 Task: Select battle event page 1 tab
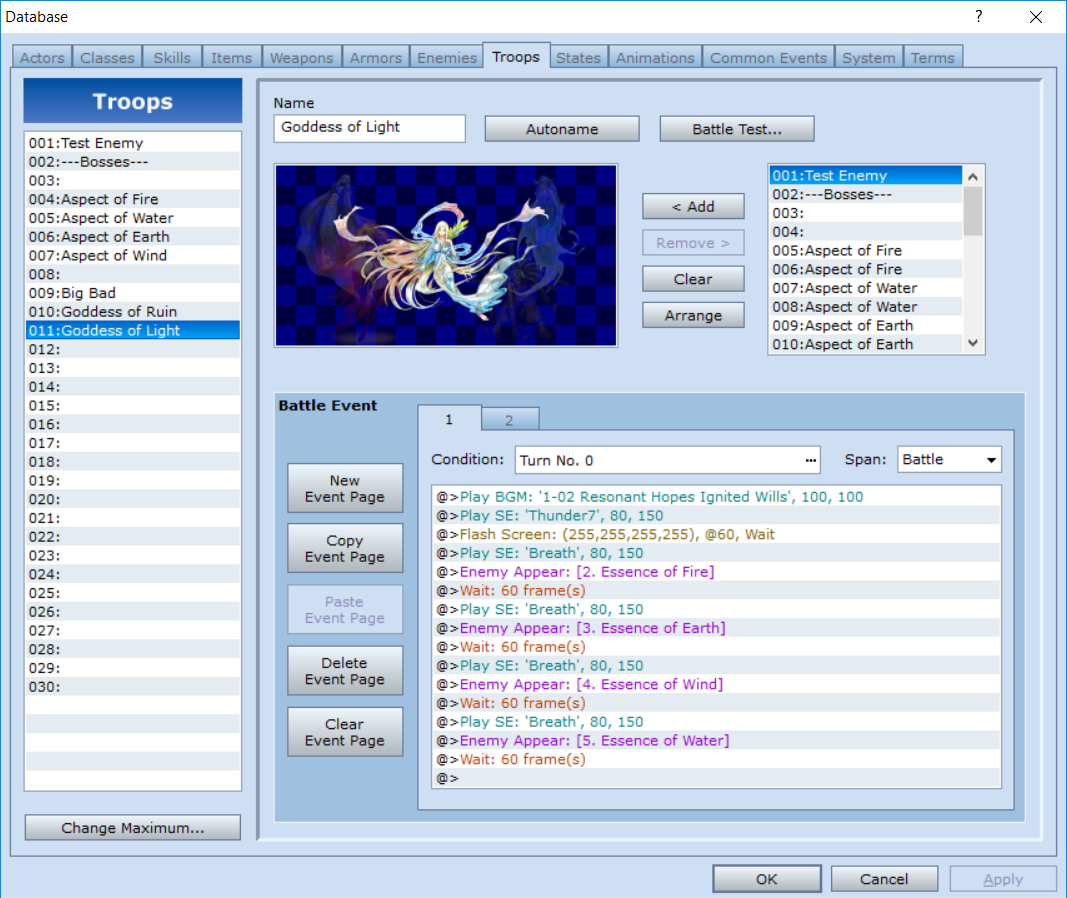[x=449, y=419]
